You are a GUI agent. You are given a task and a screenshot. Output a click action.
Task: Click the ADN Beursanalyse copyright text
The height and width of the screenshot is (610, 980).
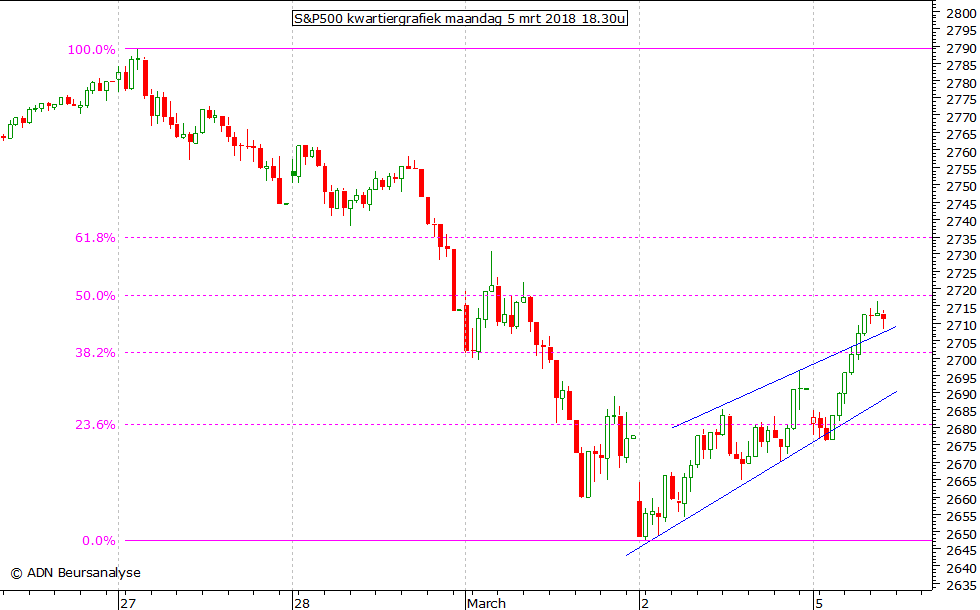pos(76,572)
